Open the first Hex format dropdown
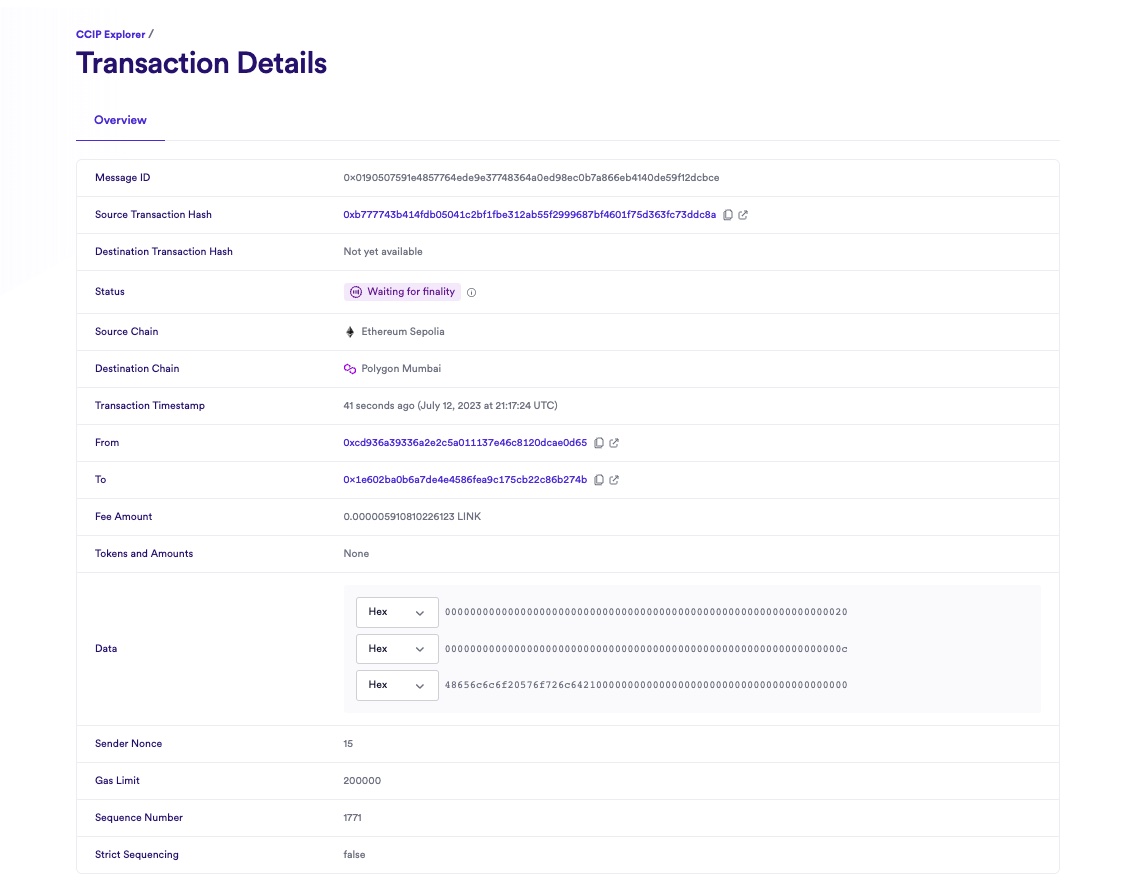 click(397, 612)
